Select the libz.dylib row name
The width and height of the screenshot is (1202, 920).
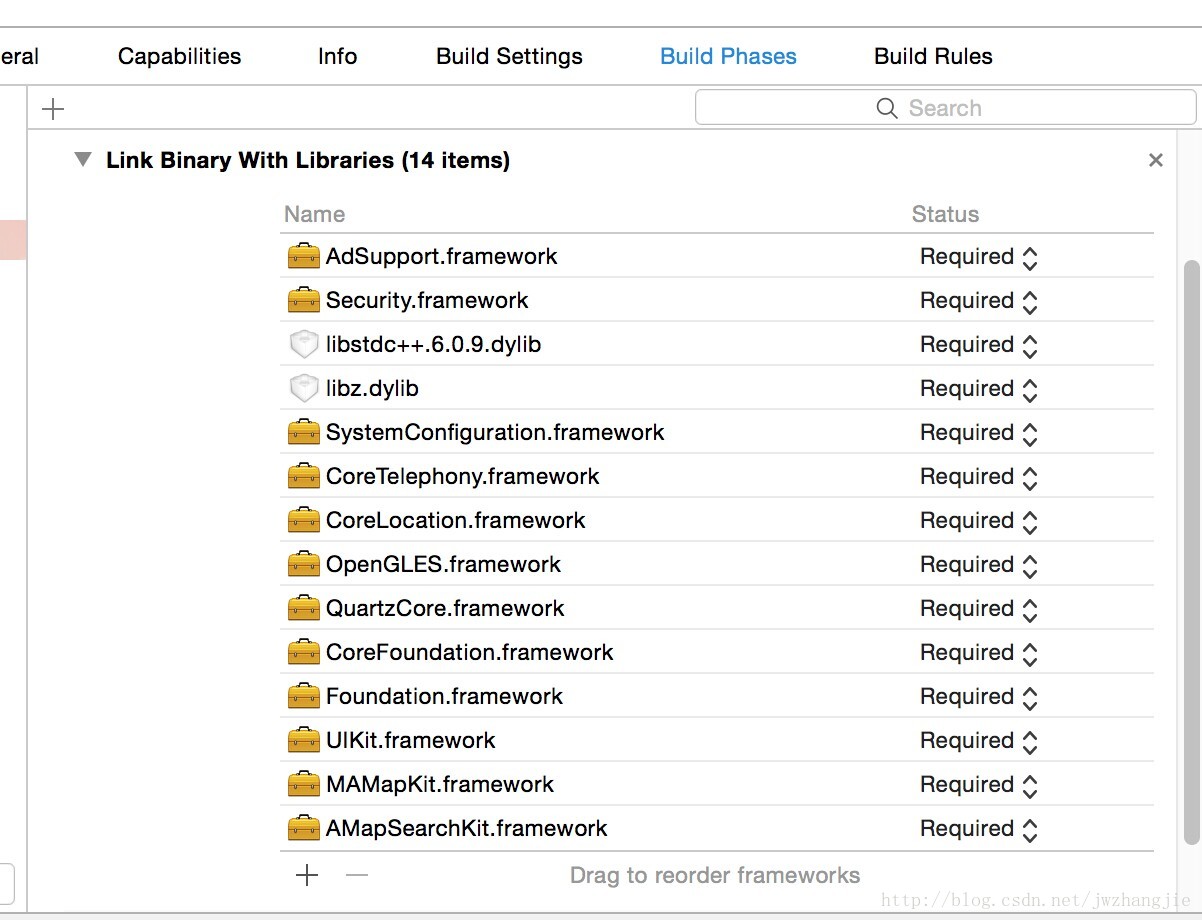[x=372, y=389]
